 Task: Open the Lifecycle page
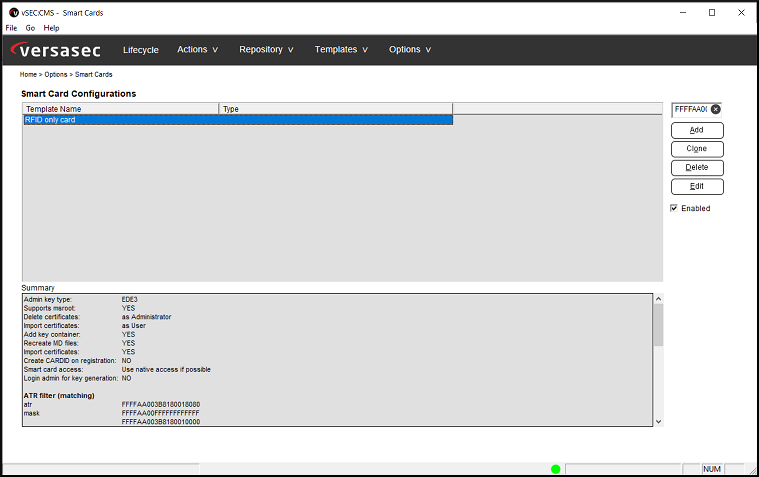click(x=141, y=50)
